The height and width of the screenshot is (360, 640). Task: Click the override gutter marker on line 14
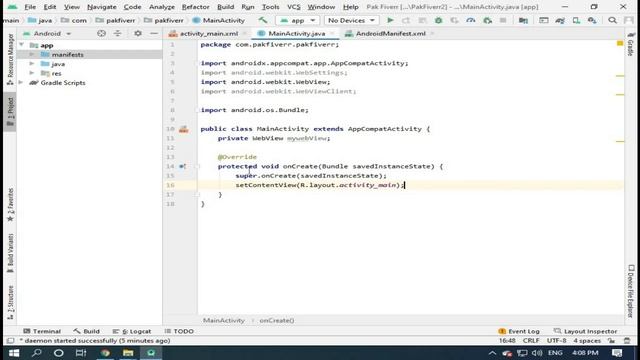[182, 166]
